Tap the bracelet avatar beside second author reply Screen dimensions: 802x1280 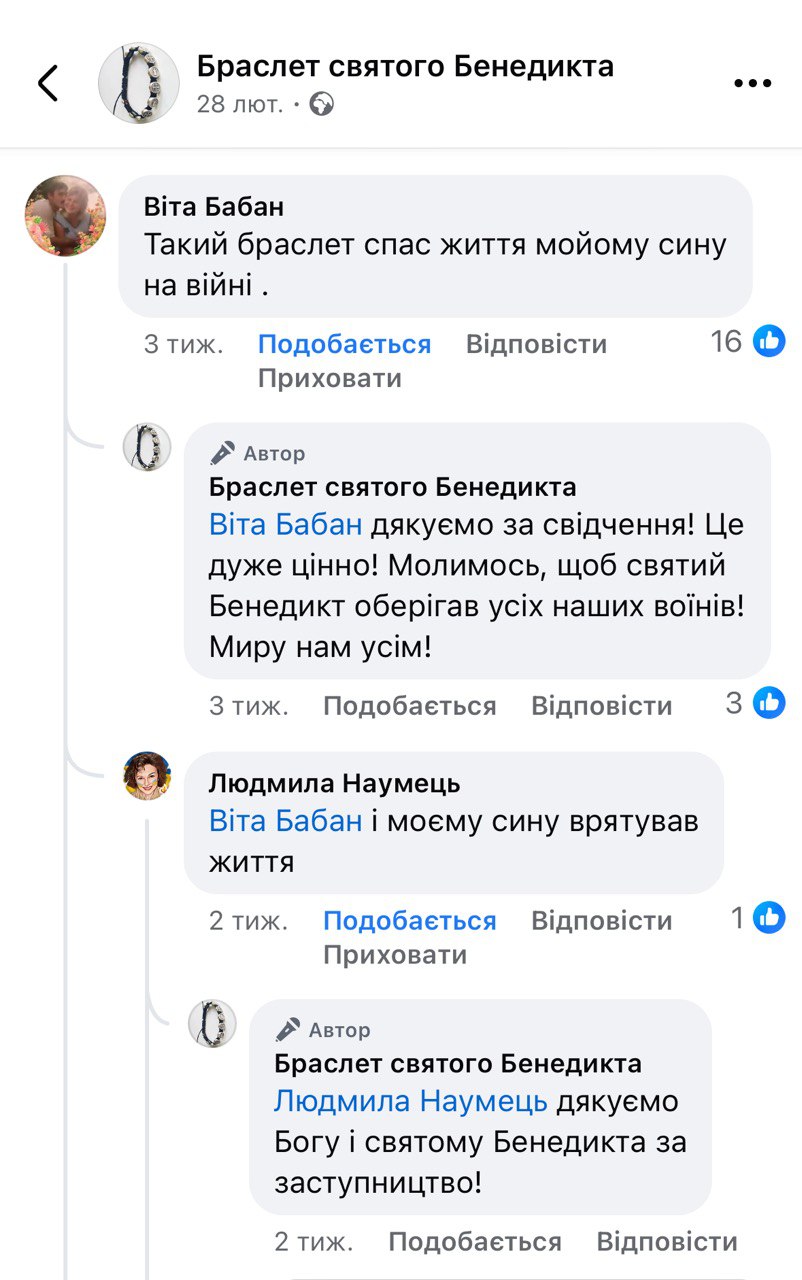click(212, 1023)
